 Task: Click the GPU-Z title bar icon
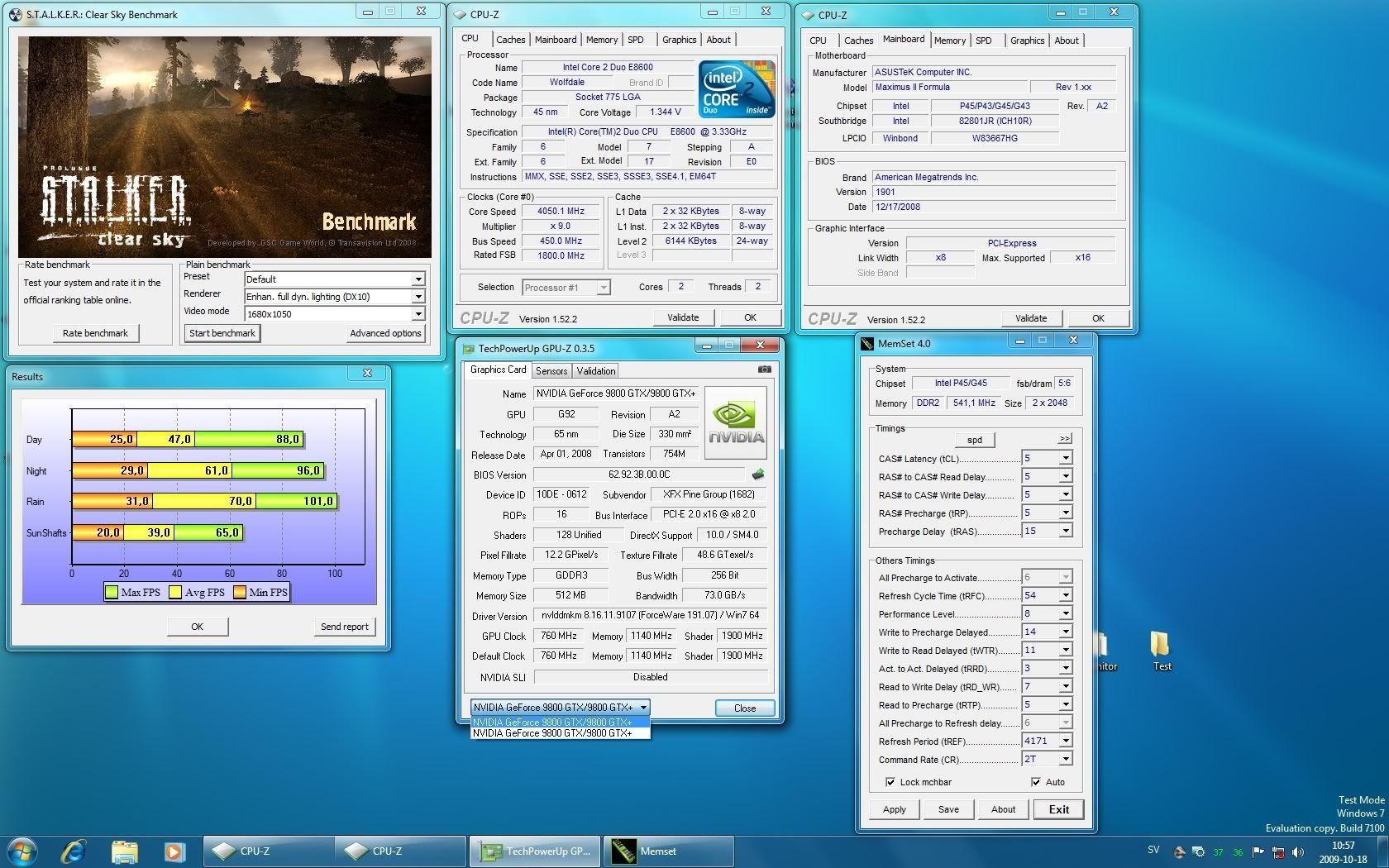tap(469, 348)
